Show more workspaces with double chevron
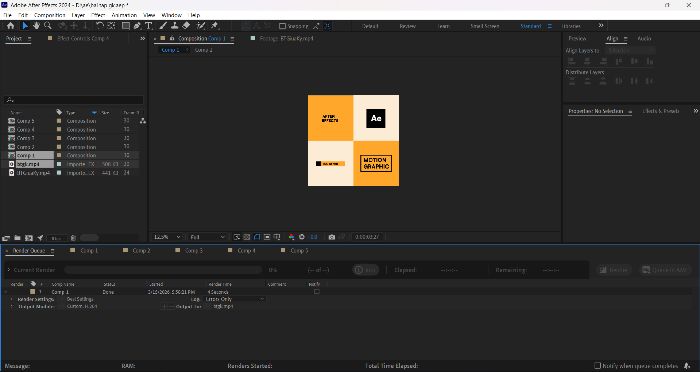This screenshot has height=372, width=700. 601,25
